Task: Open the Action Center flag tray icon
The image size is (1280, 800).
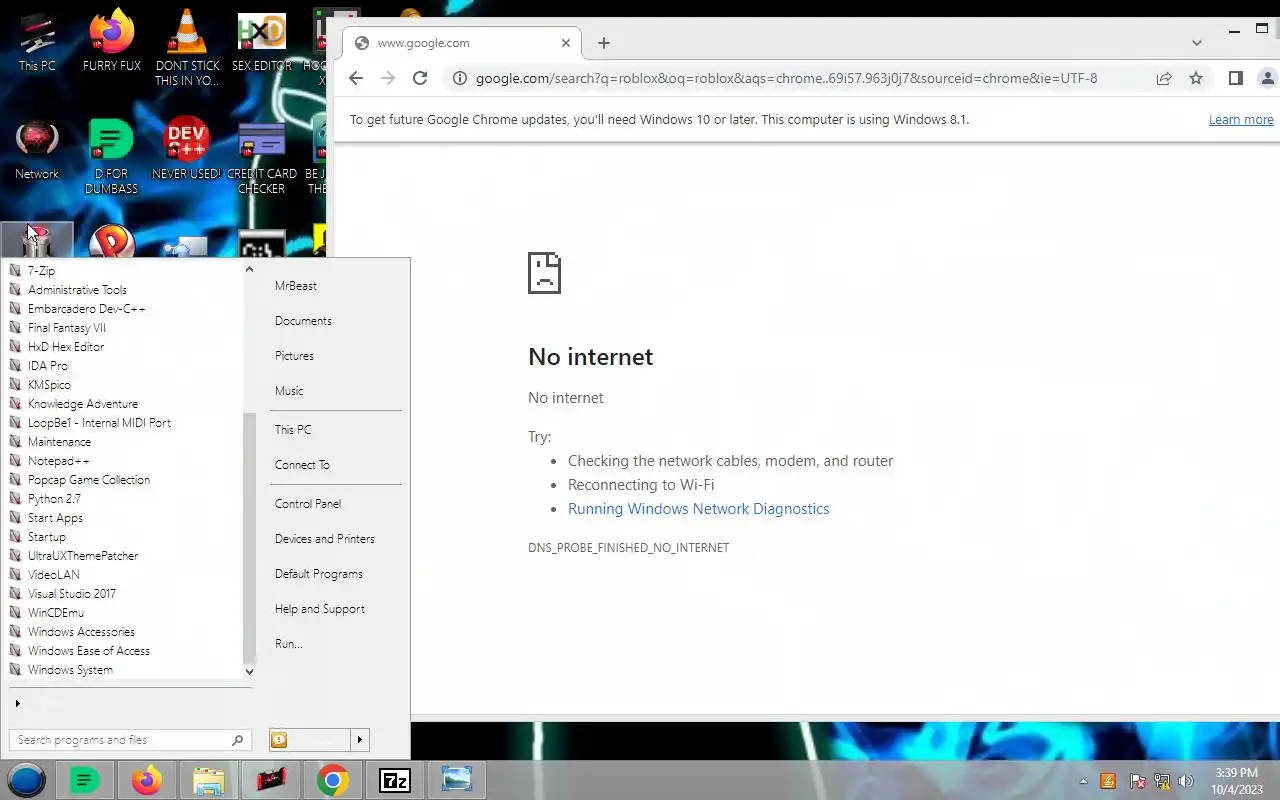Action: tap(1137, 781)
